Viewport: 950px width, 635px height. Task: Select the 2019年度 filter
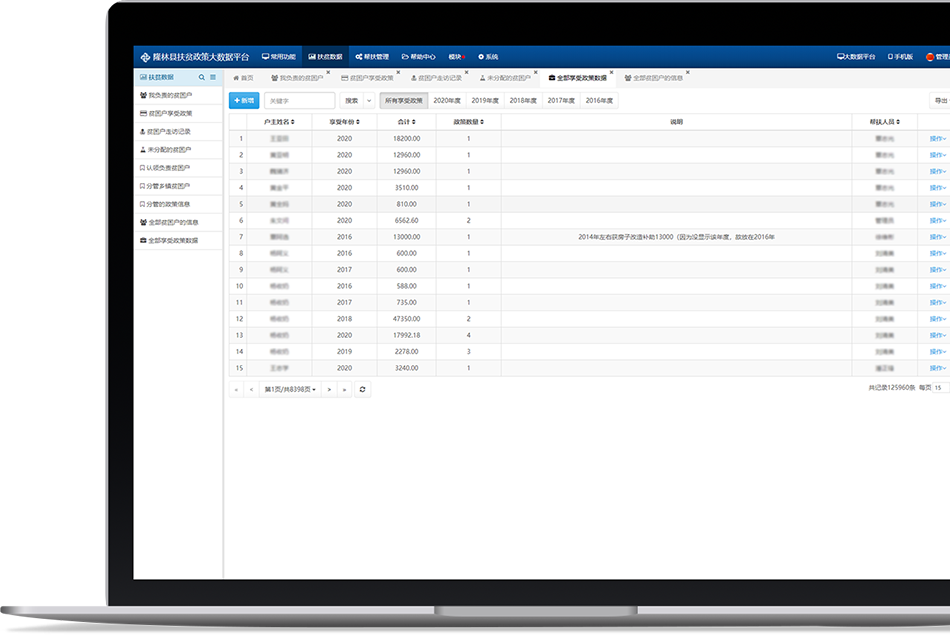coord(485,101)
